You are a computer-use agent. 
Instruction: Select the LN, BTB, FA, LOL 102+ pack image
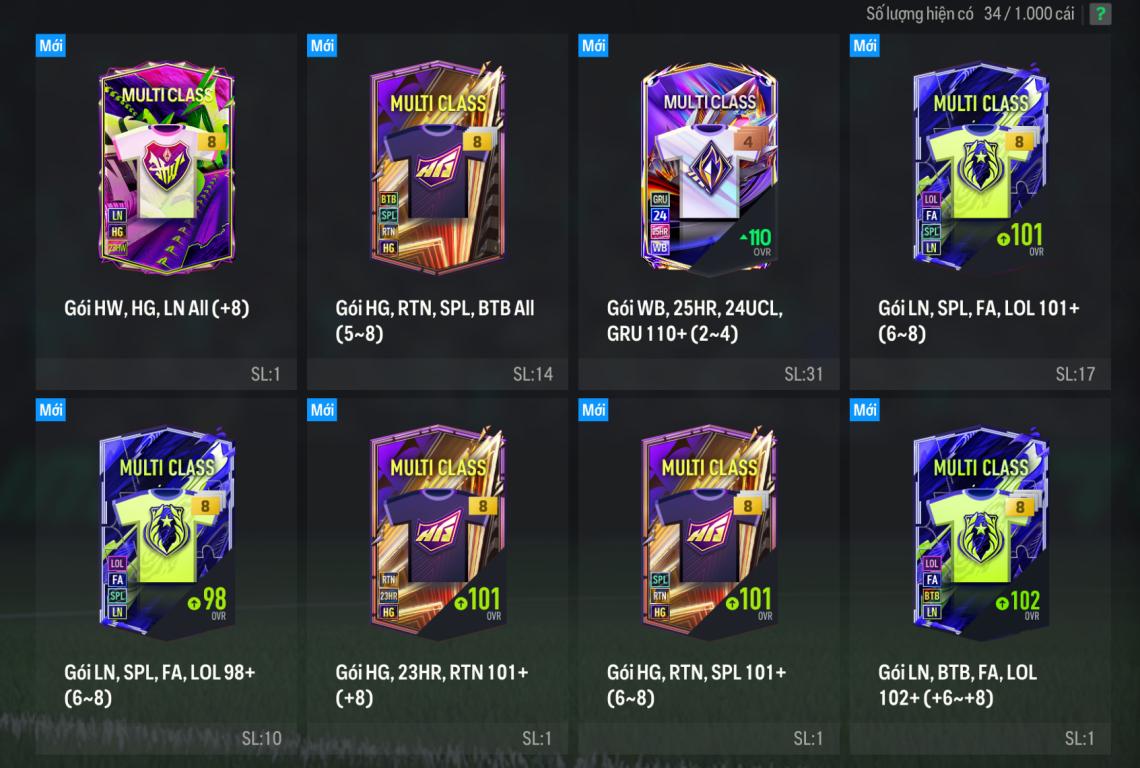(980, 532)
